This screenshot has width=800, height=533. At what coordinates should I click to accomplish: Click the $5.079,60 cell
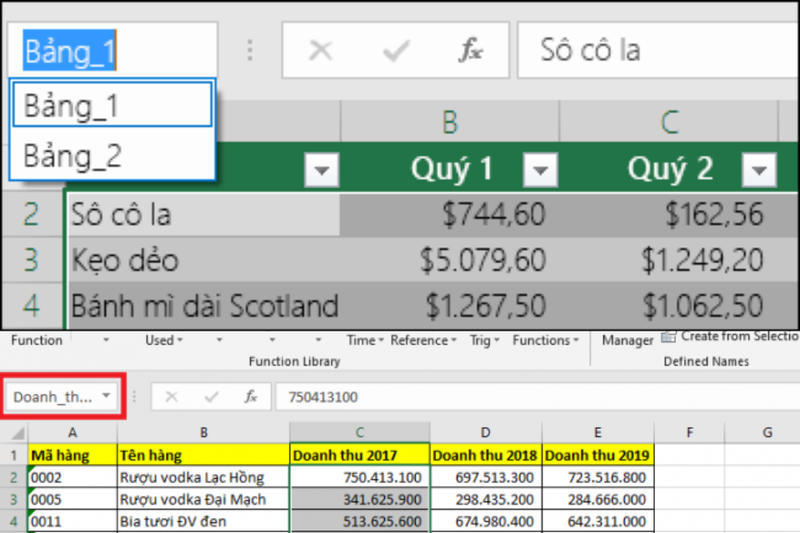450,259
